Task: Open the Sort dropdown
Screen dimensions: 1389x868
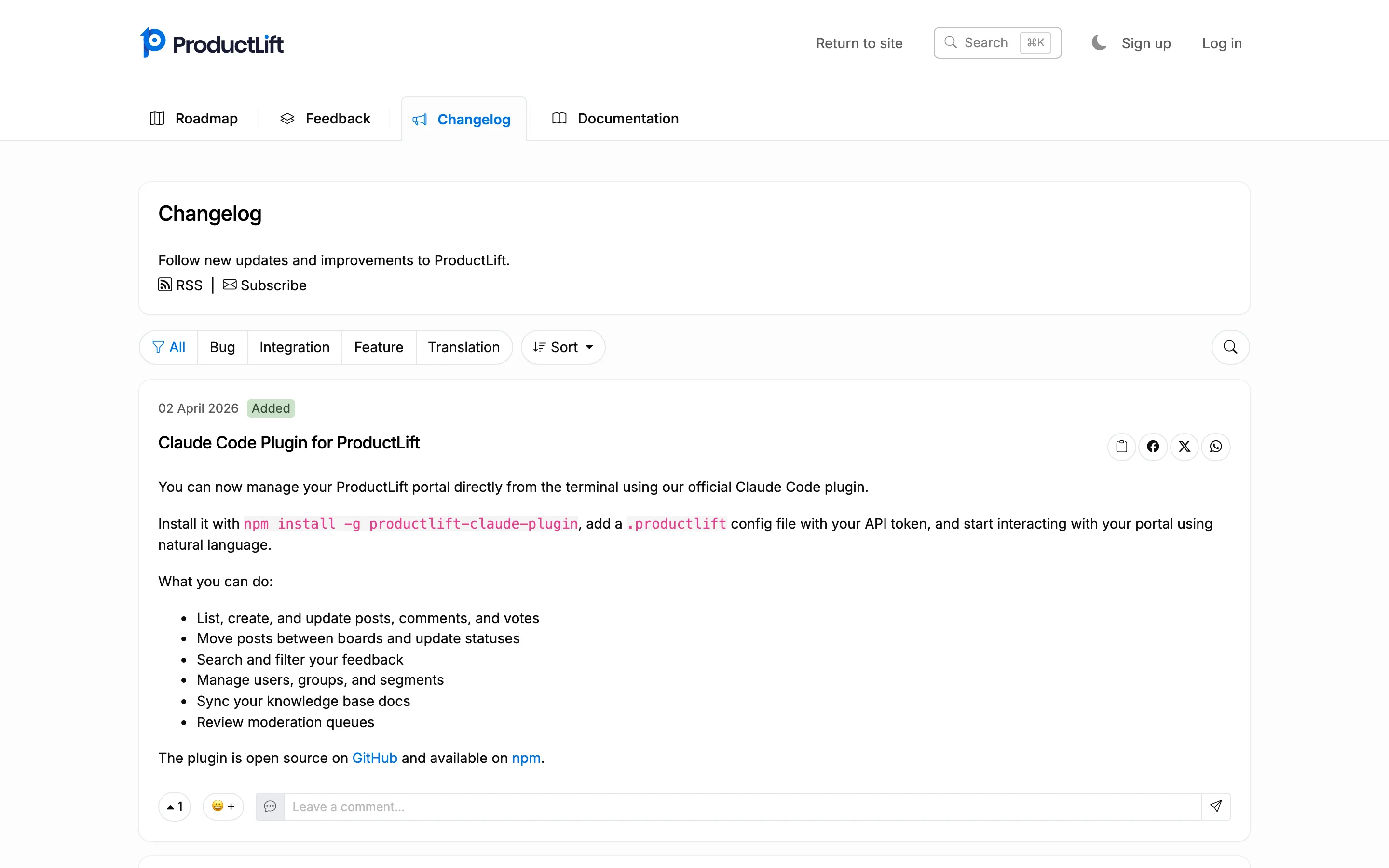Action: click(x=563, y=347)
